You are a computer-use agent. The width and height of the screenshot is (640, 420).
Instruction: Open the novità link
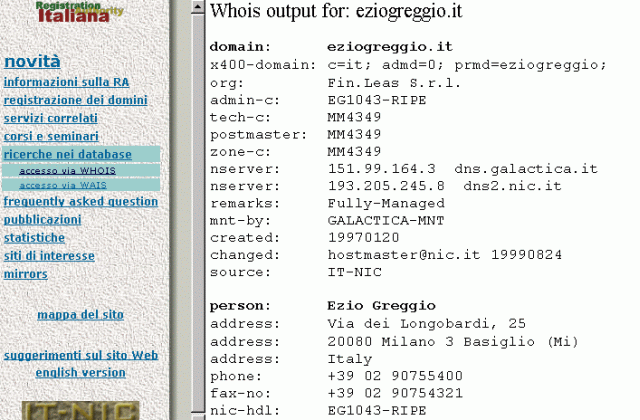[32, 62]
